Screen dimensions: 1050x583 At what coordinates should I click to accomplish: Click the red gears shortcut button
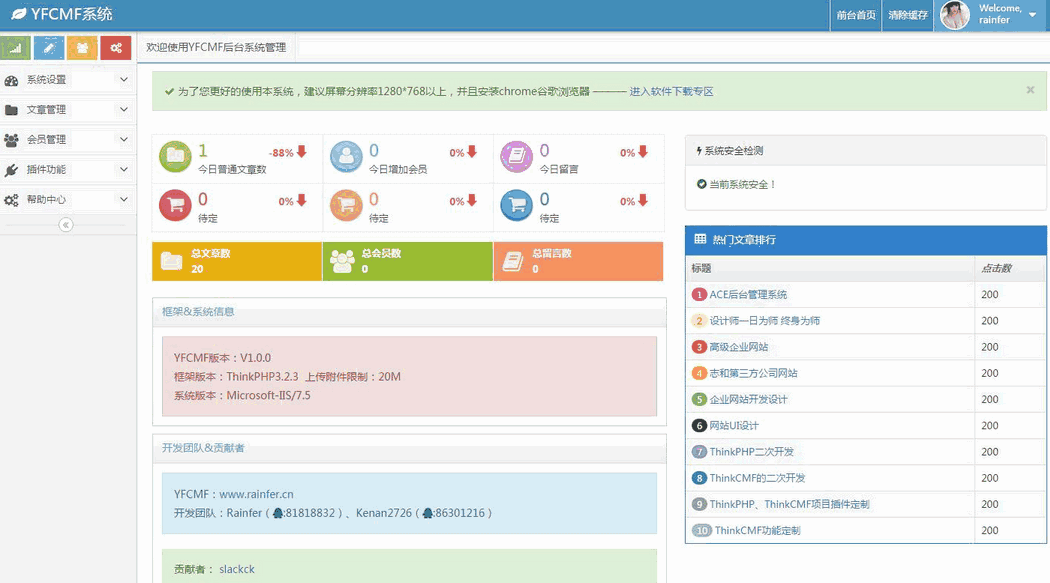pyautogui.click(x=116, y=48)
